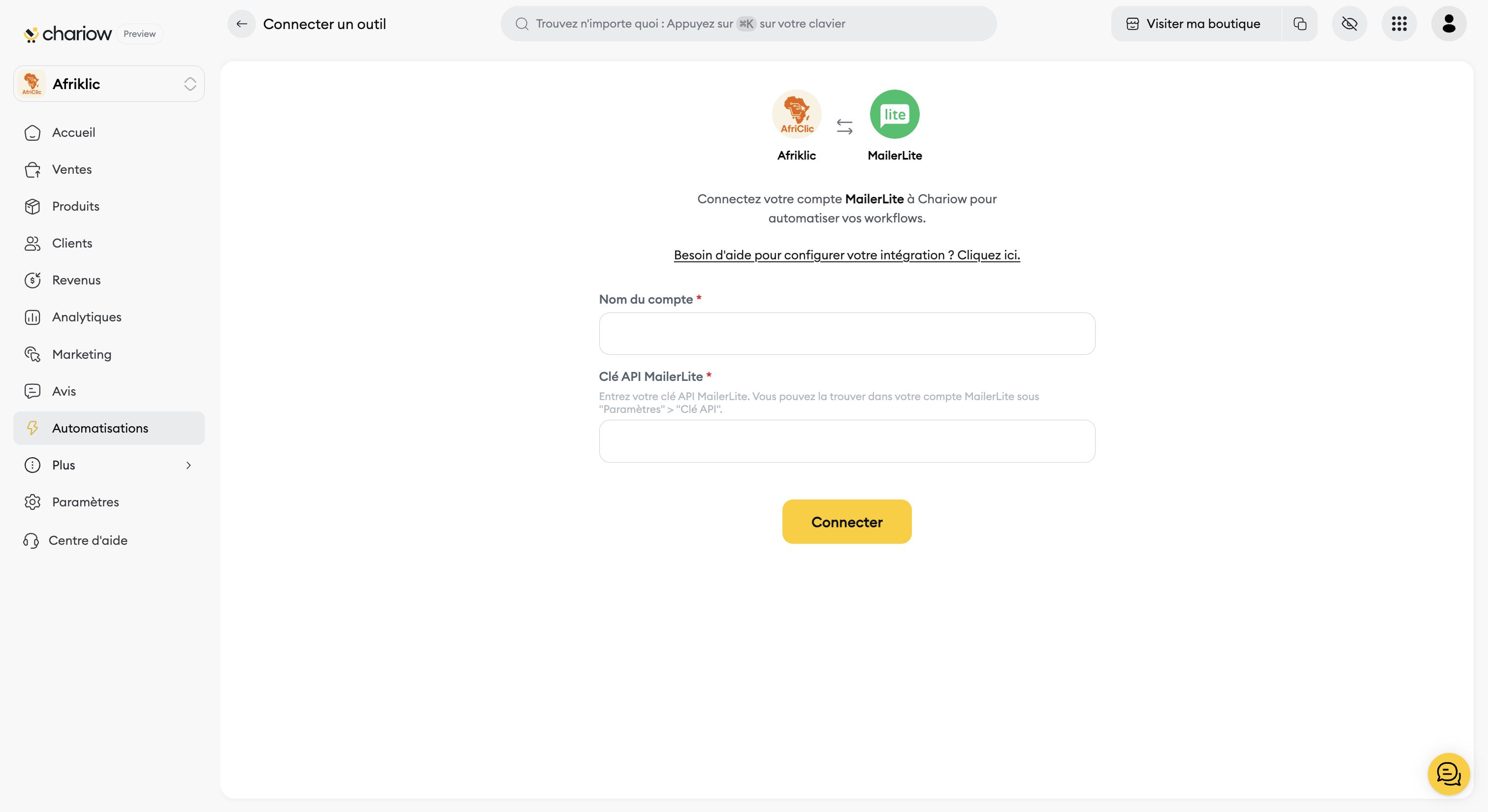Click the MailerLite logo

tap(895, 114)
